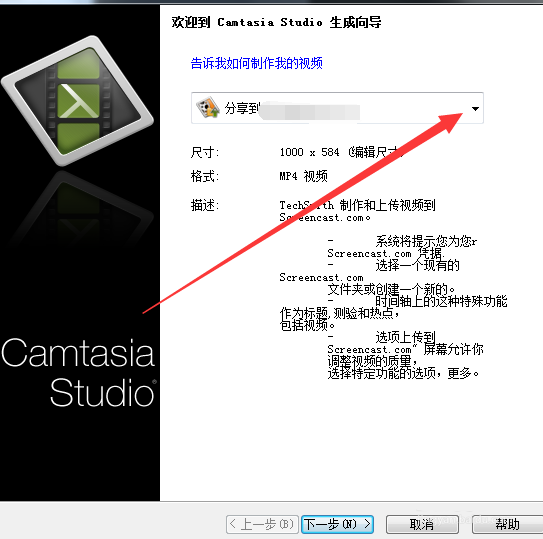
Task: Expand the 分享到 preset dropdown arrow
Action: click(475, 109)
